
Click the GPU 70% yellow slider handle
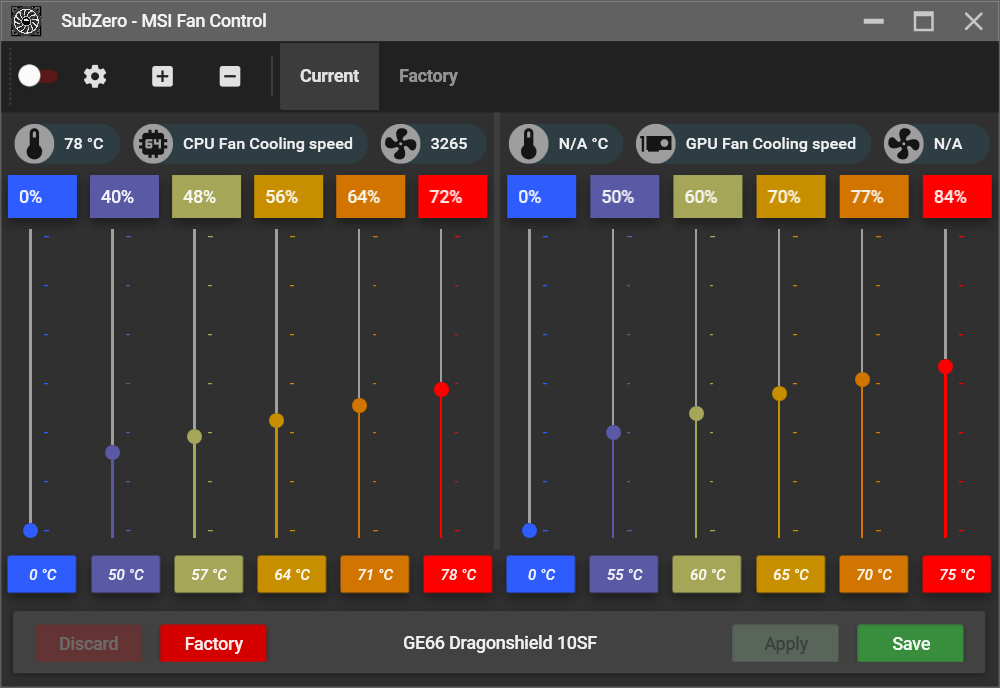(779, 393)
